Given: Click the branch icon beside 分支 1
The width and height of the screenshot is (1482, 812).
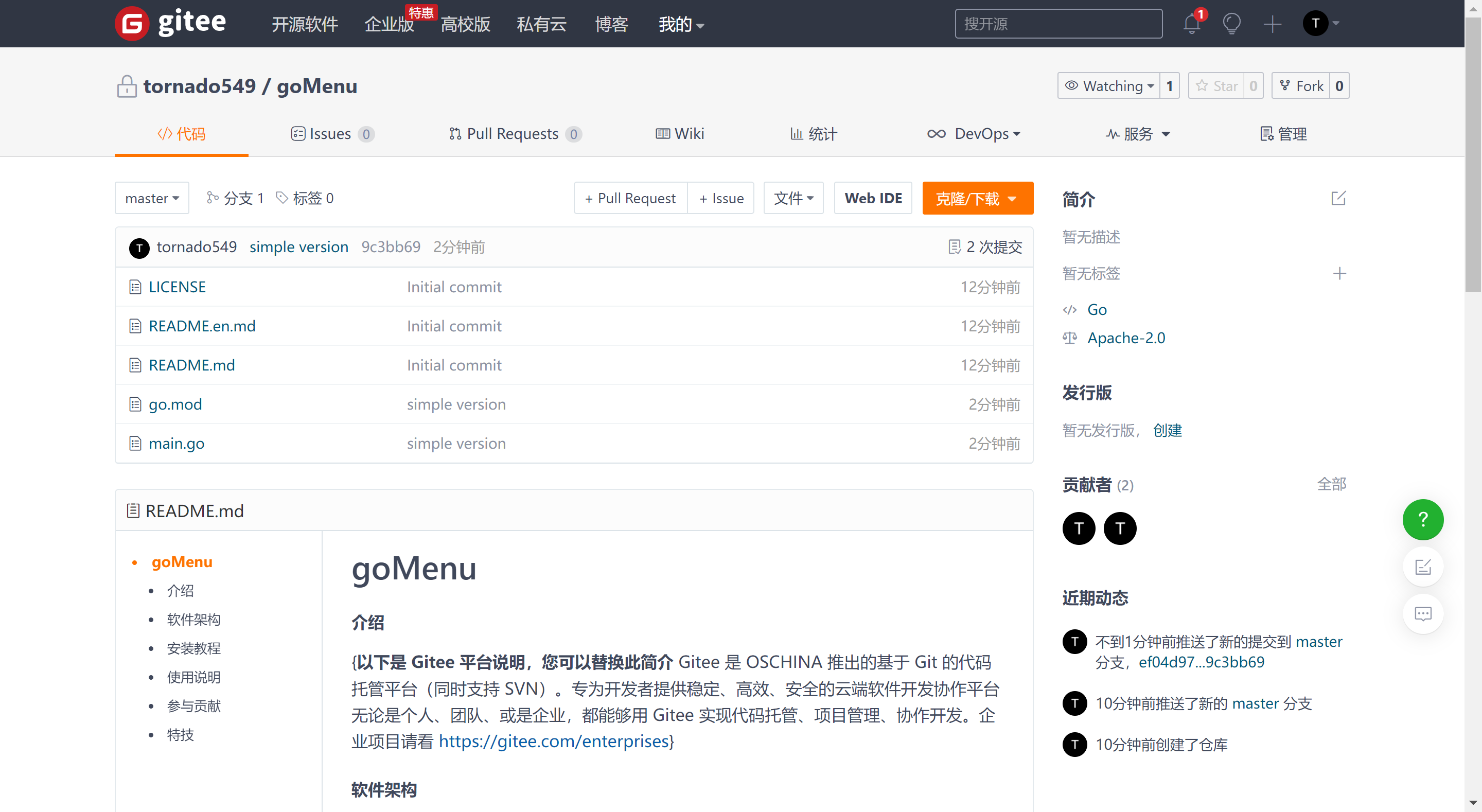Looking at the screenshot, I should pos(213,198).
